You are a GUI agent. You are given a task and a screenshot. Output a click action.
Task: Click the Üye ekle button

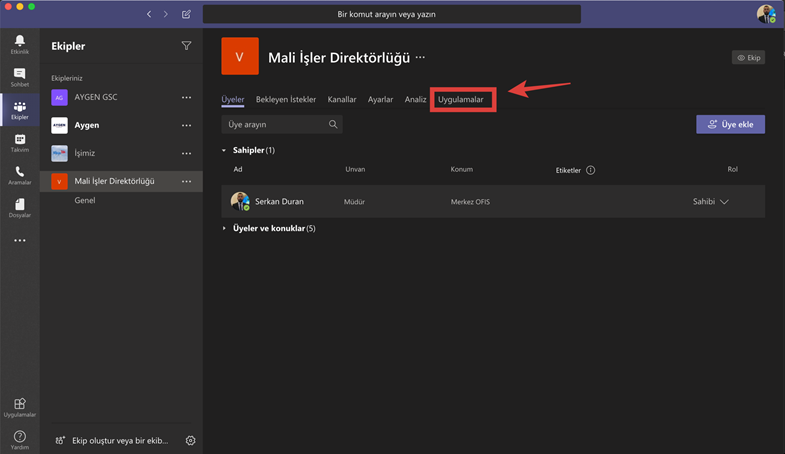[730, 124]
